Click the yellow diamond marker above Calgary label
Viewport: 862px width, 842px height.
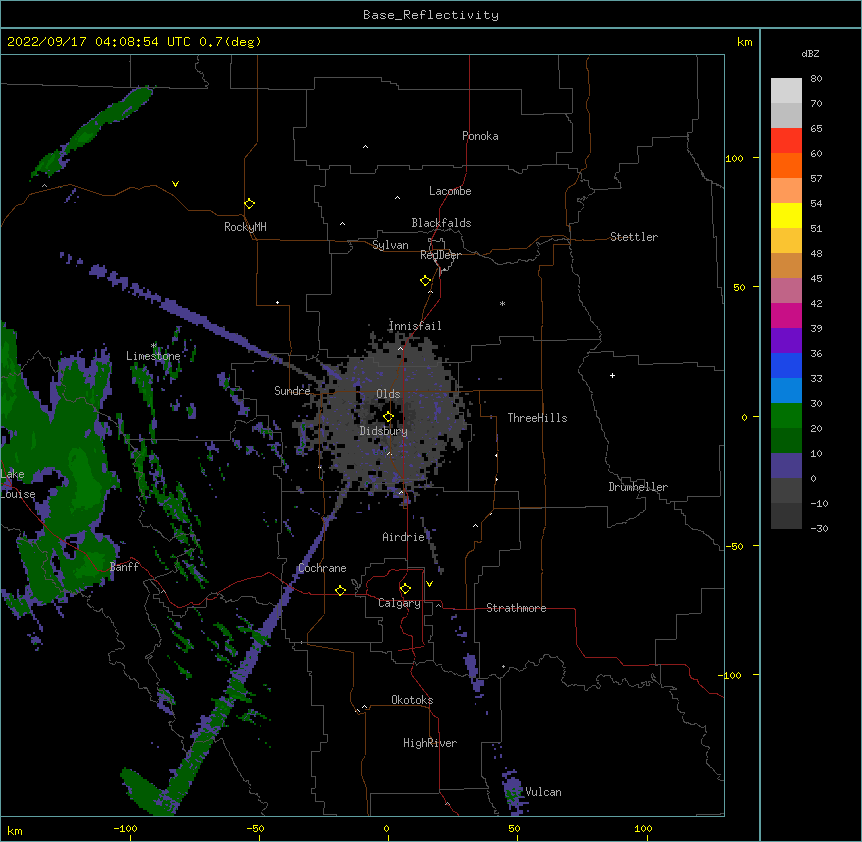[x=405, y=589]
